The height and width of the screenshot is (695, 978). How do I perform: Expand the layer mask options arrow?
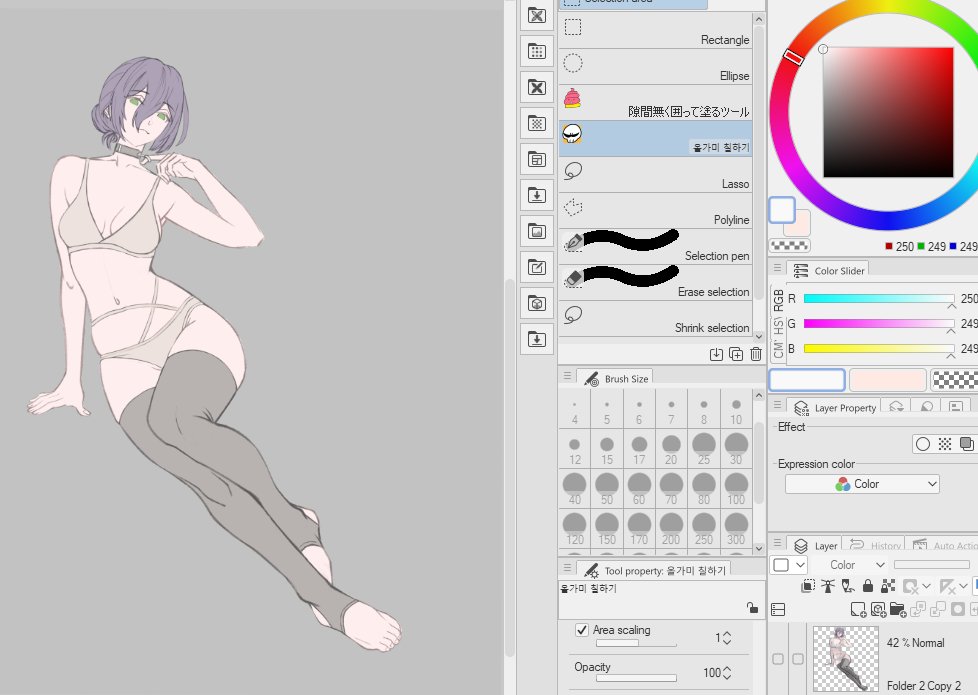(926, 586)
